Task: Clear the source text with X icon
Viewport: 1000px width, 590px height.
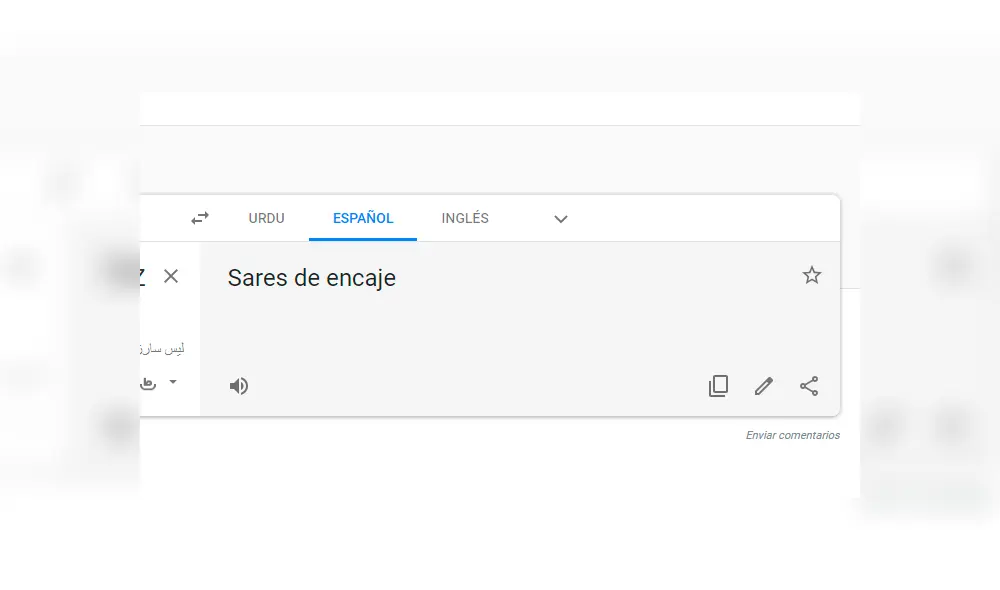Action: 170,276
